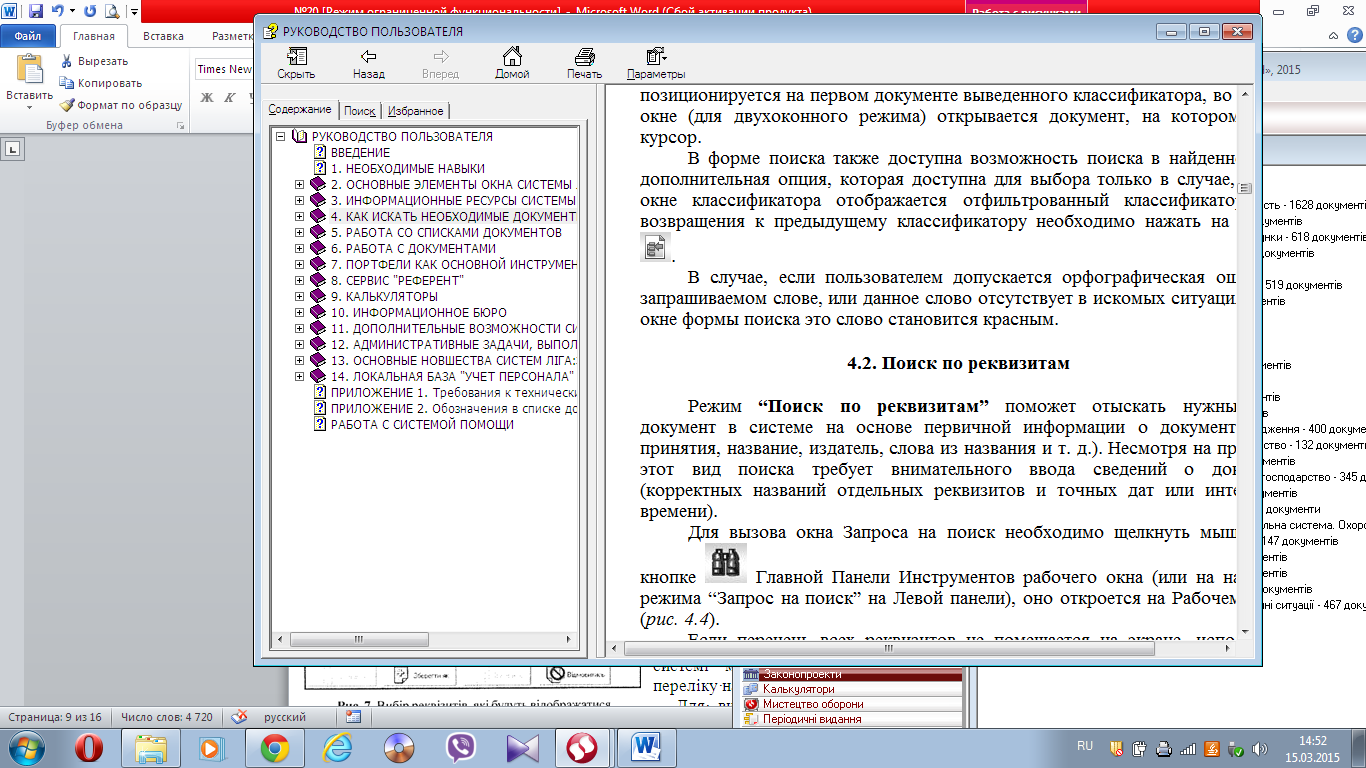Toggle italic К formatting in Word

[229, 97]
